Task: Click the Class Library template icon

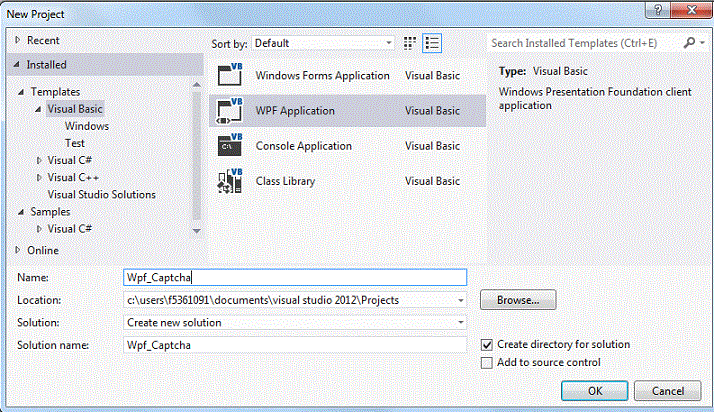Action: [x=230, y=181]
